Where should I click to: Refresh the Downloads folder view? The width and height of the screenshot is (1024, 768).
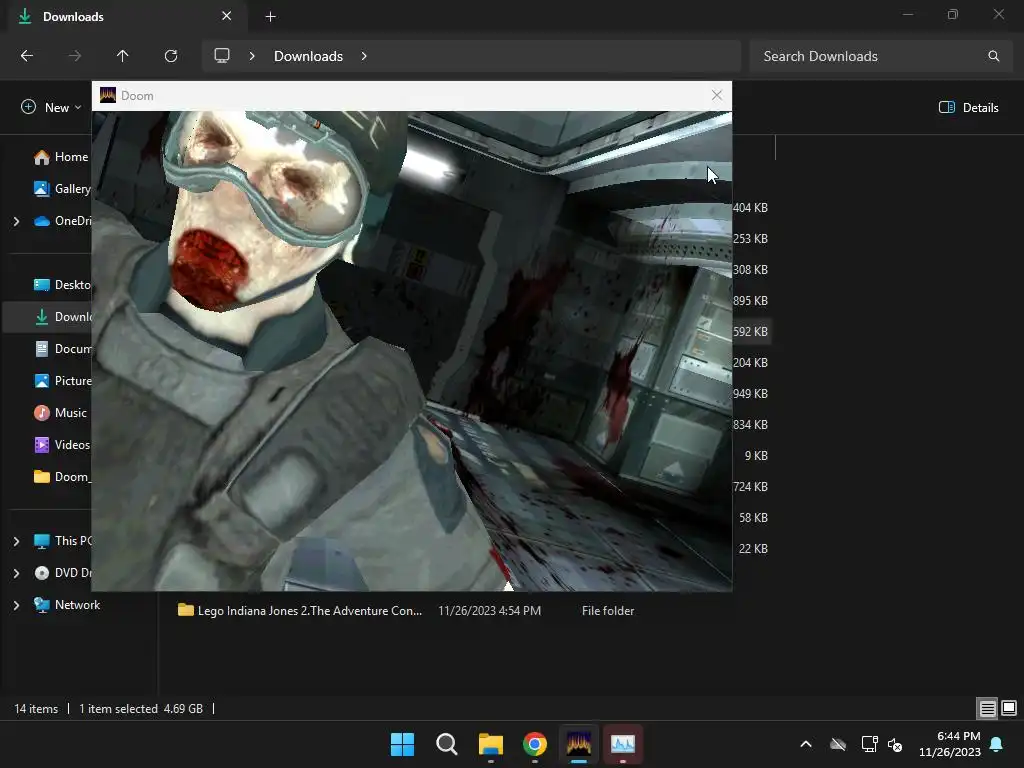(x=171, y=56)
